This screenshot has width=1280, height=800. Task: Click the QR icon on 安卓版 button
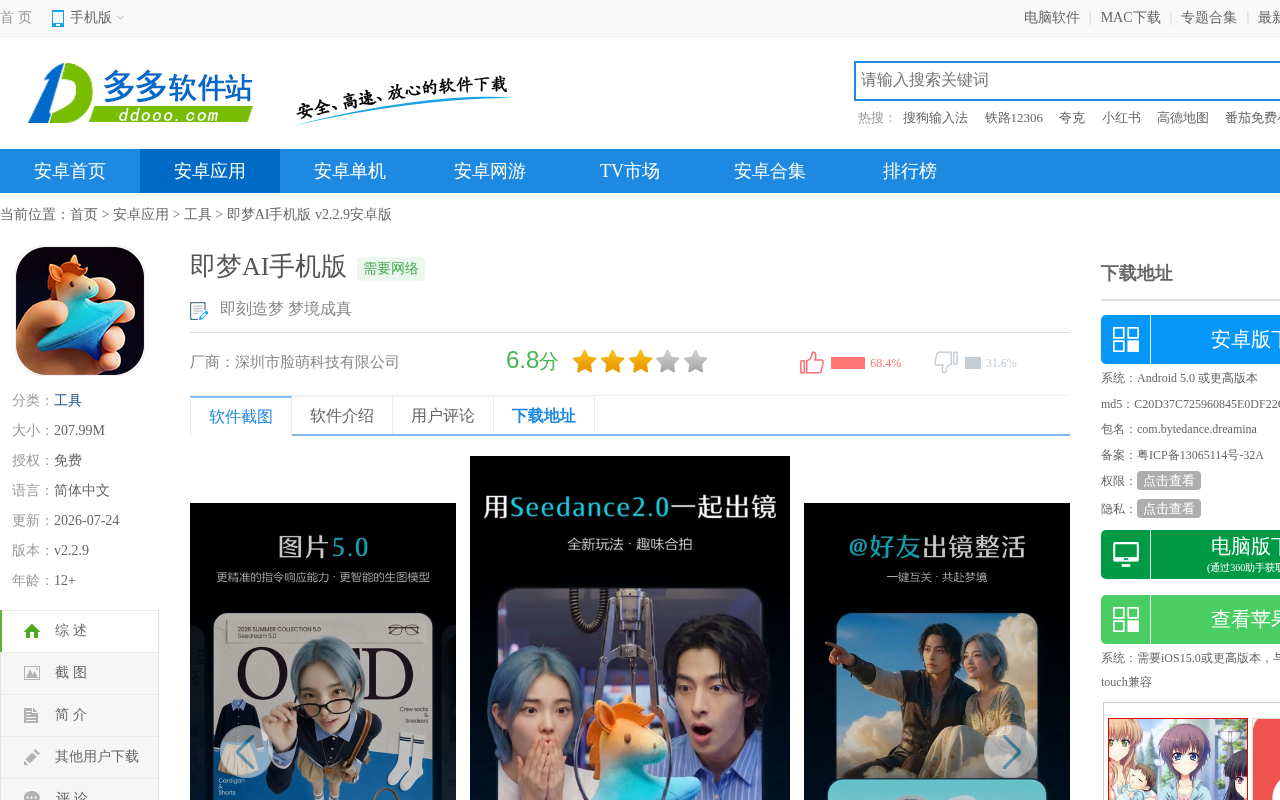(x=1126, y=340)
